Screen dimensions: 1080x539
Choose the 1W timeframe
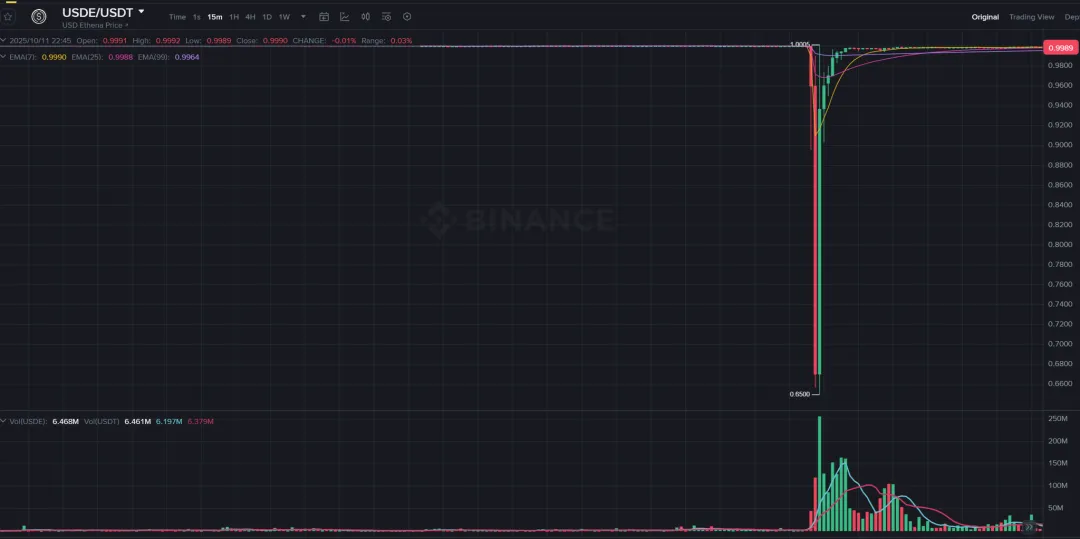point(284,17)
